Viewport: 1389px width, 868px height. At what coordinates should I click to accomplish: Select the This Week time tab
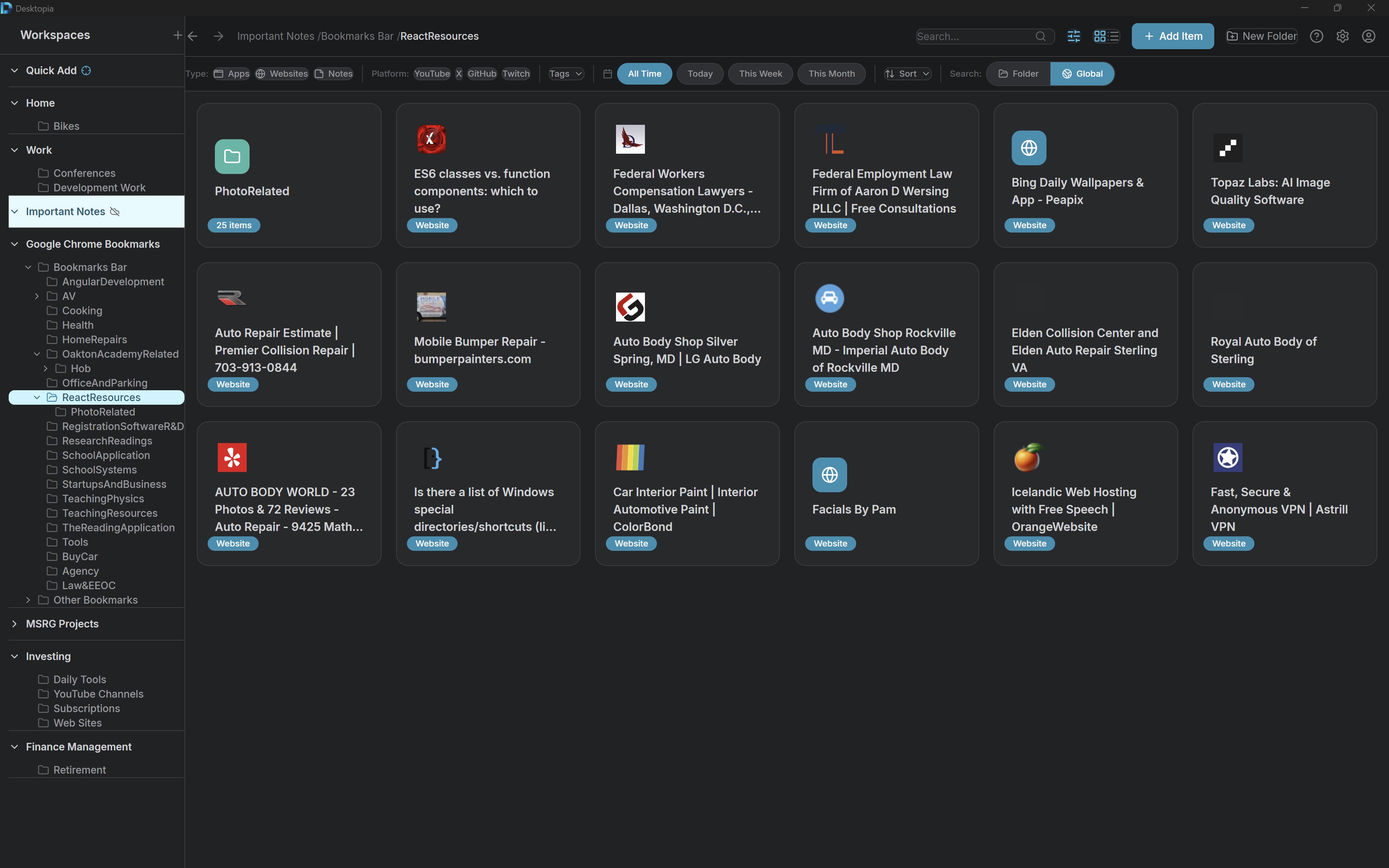tap(760, 73)
